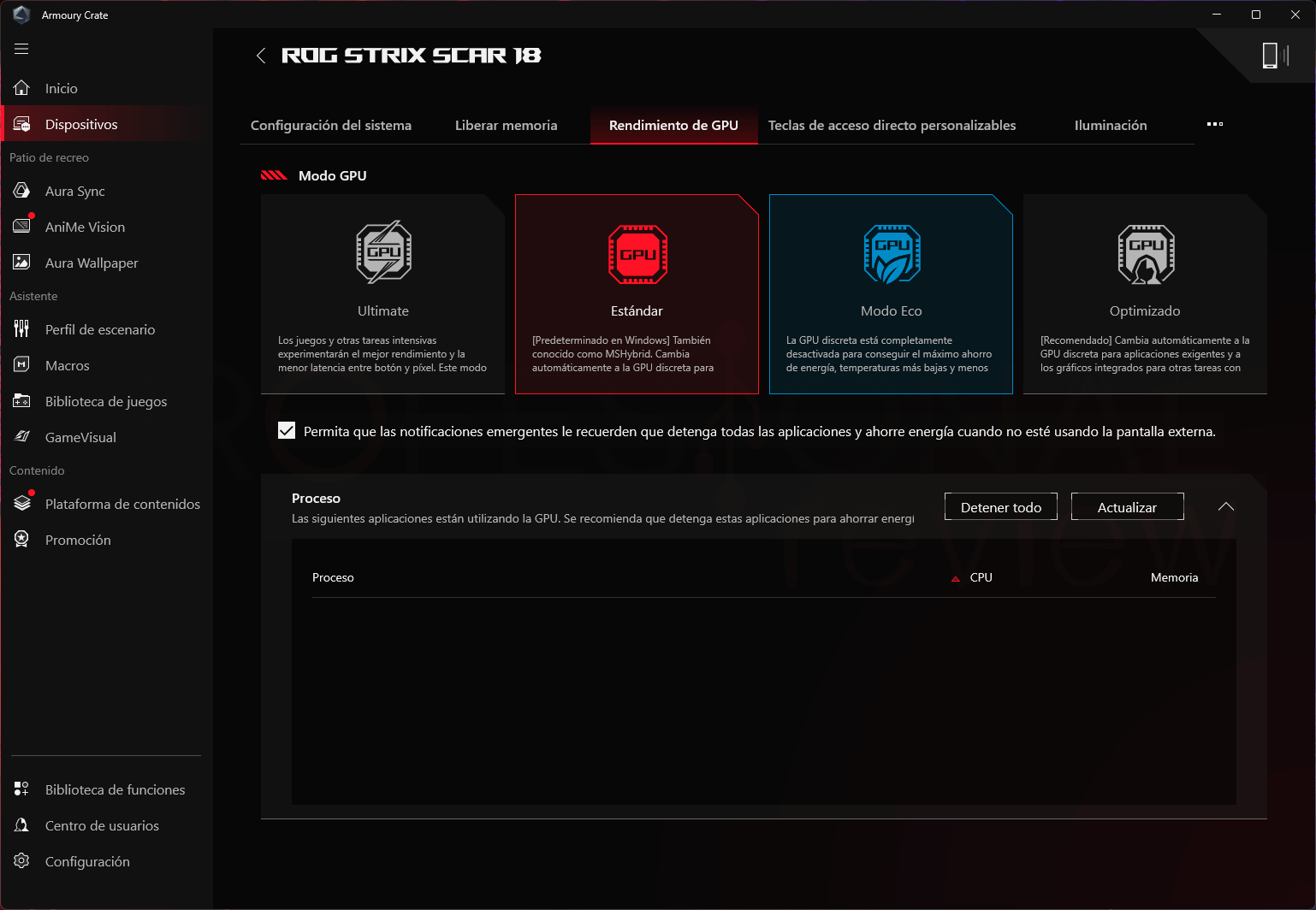This screenshot has width=1316, height=910.
Task: Click the Ultimate GPU mode icon
Action: click(383, 252)
